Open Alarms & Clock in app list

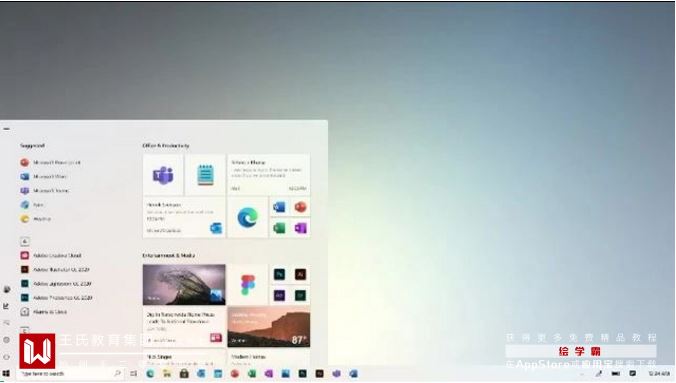(44, 311)
